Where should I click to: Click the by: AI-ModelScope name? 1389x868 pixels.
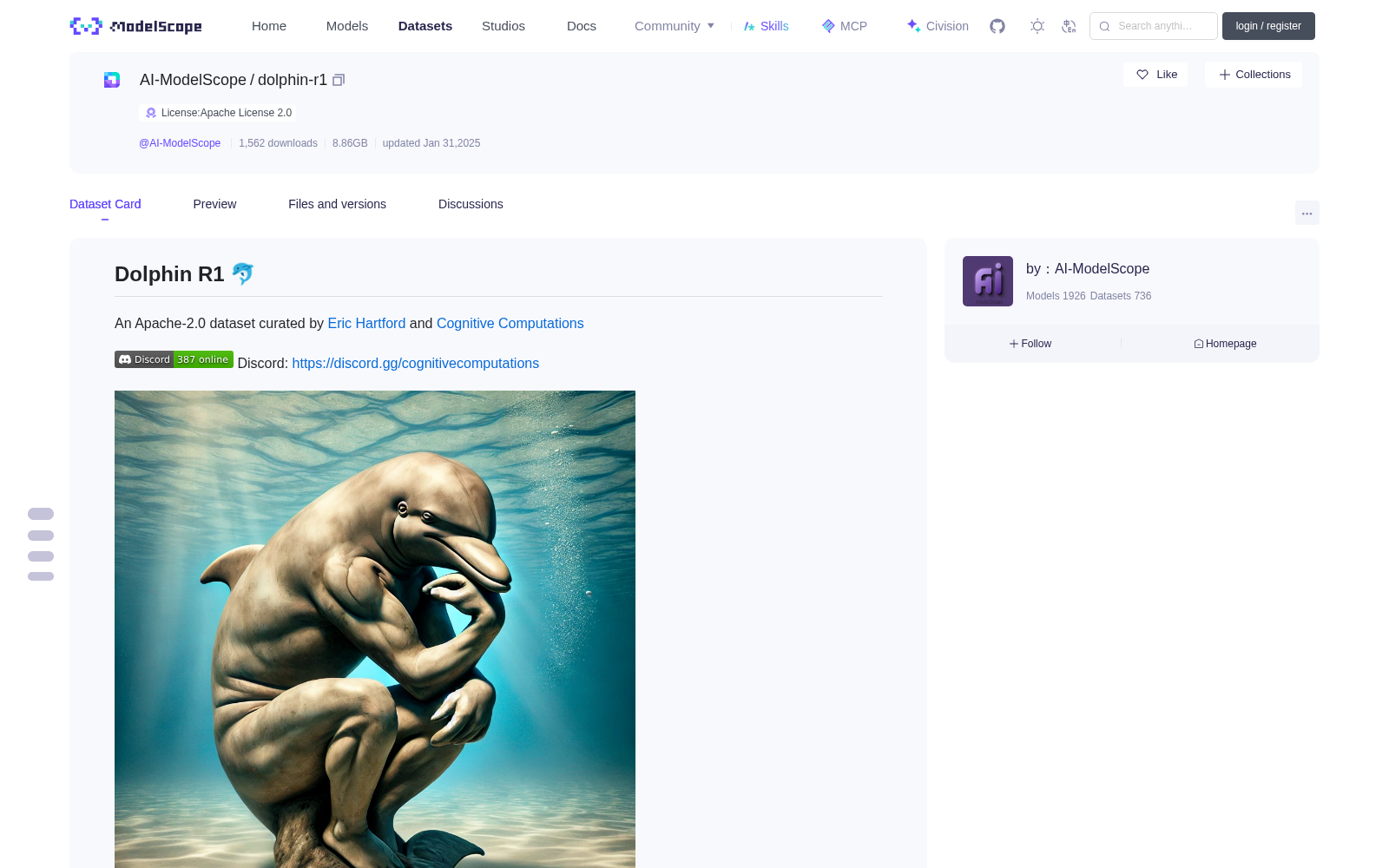[x=1088, y=269]
